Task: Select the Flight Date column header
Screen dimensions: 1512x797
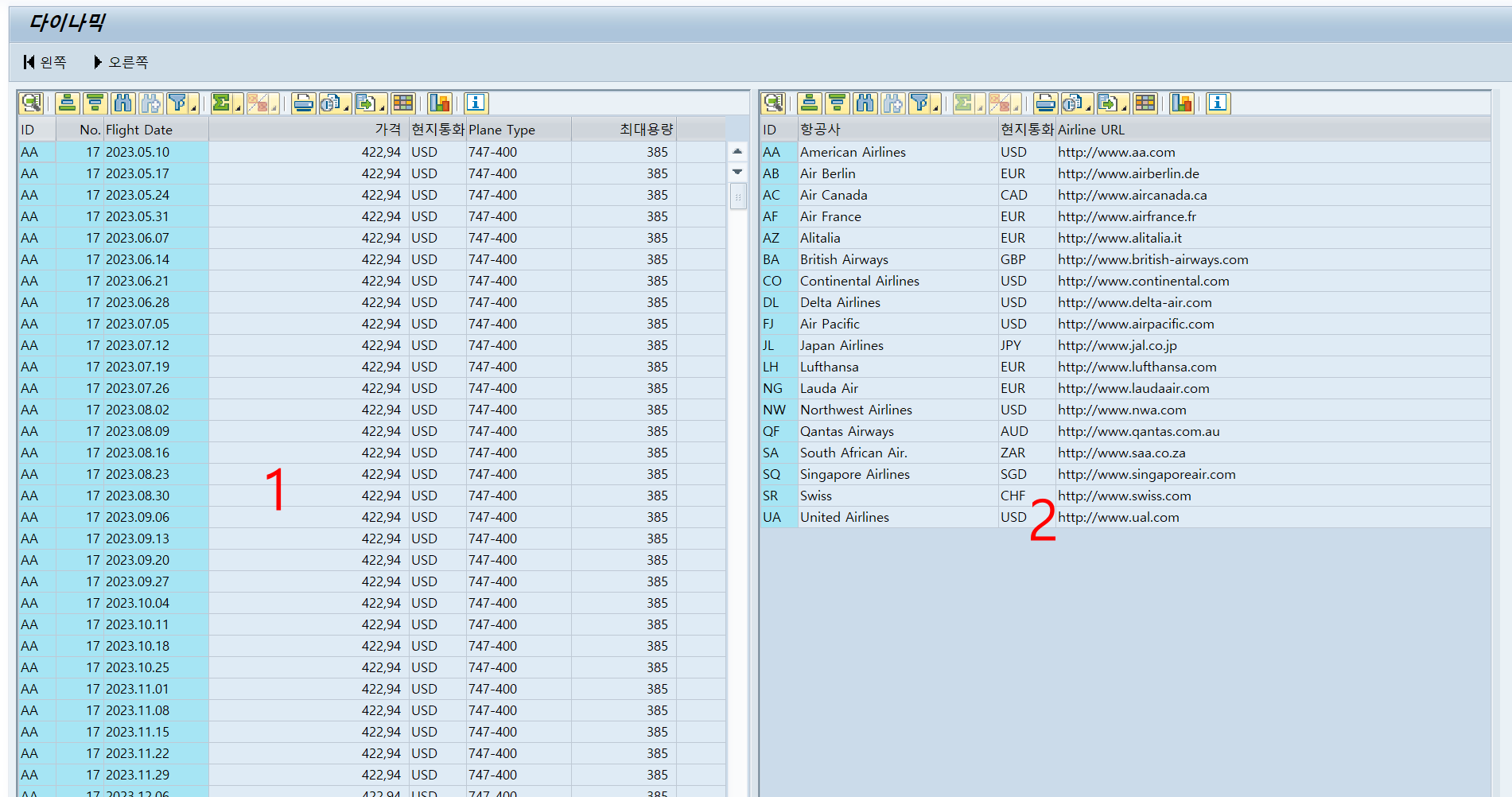Action: 156,130
